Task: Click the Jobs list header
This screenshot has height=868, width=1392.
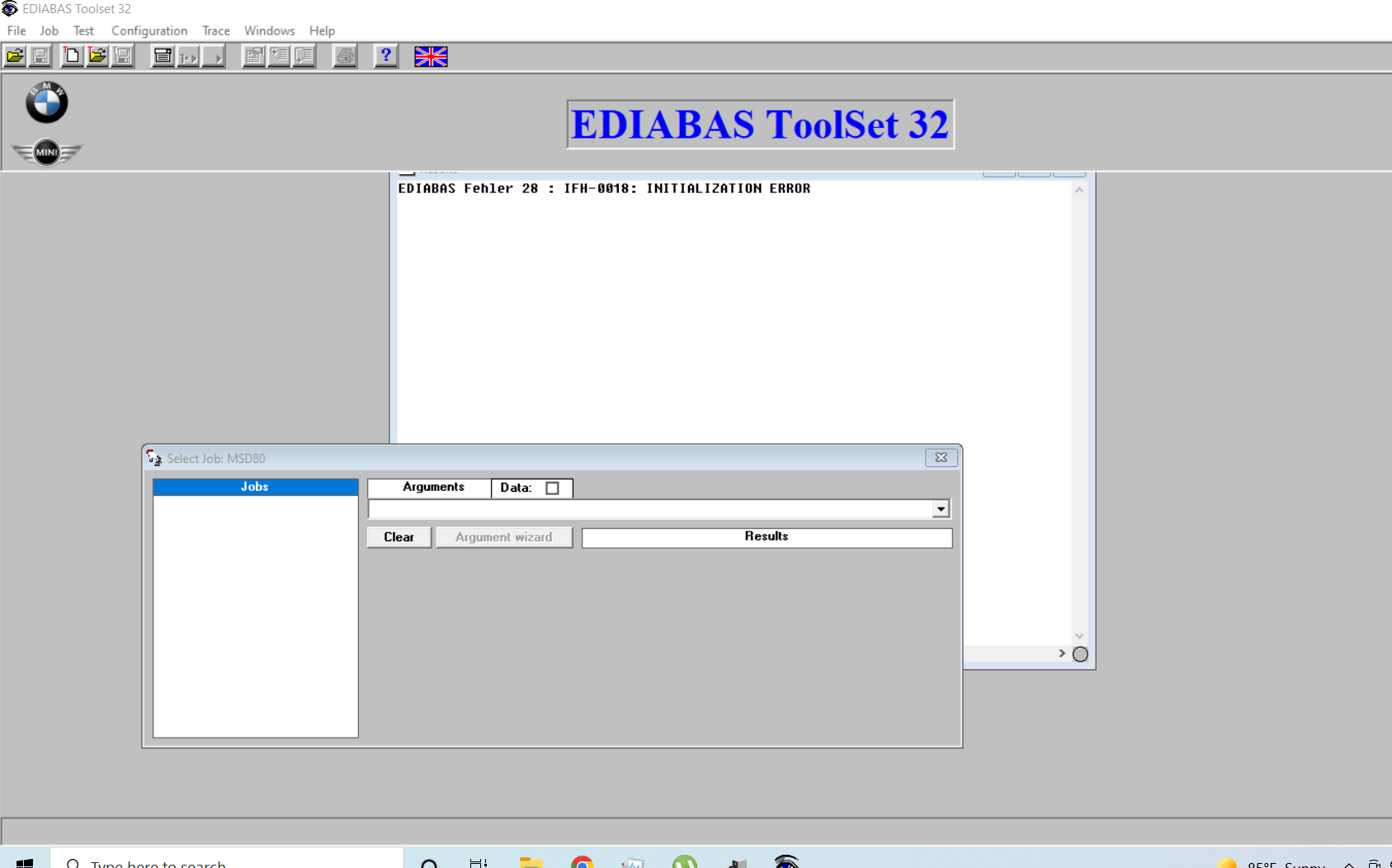Action: coord(255,487)
